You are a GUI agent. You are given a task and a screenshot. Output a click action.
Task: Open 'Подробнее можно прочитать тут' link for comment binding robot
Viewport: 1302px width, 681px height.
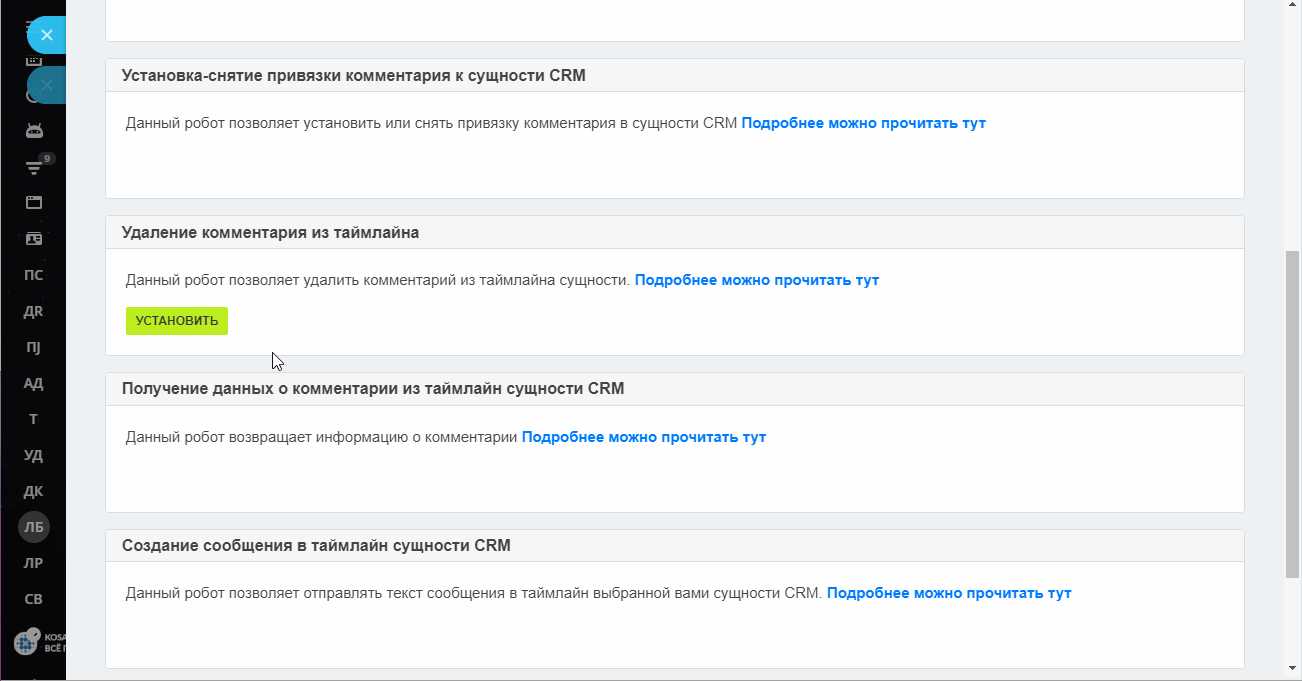(x=864, y=123)
